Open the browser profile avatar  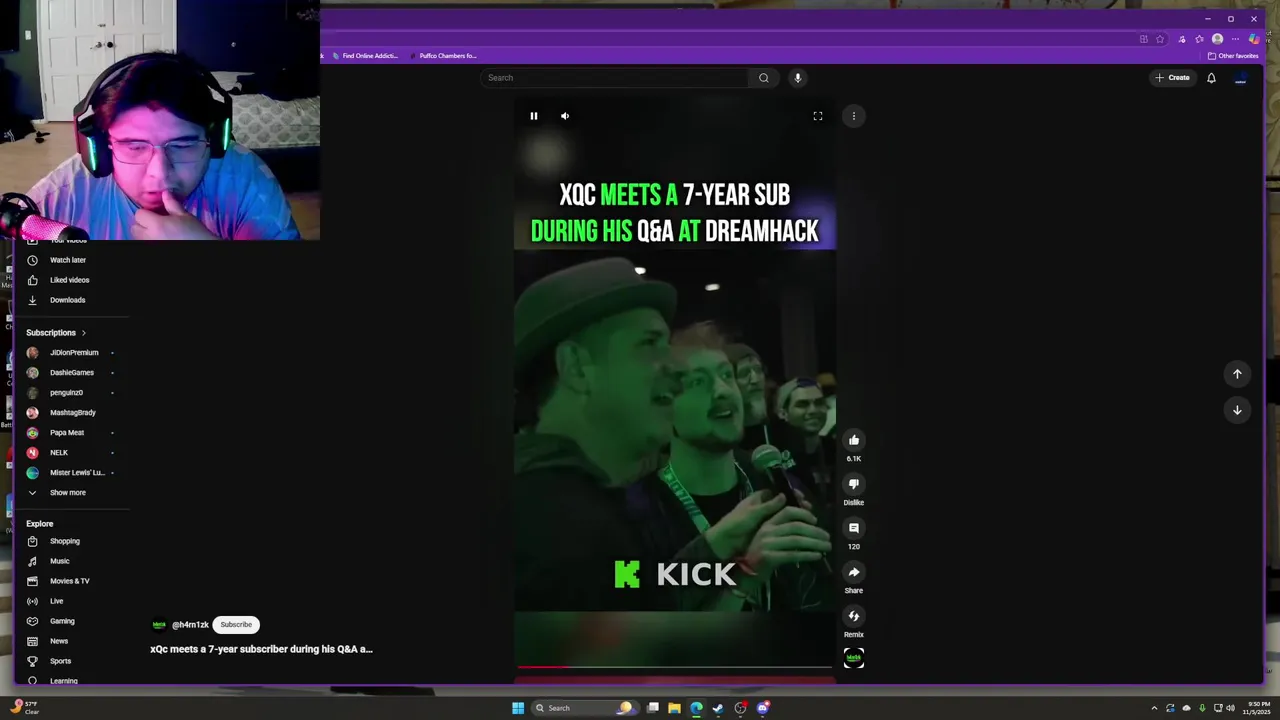pyautogui.click(x=1217, y=39)
